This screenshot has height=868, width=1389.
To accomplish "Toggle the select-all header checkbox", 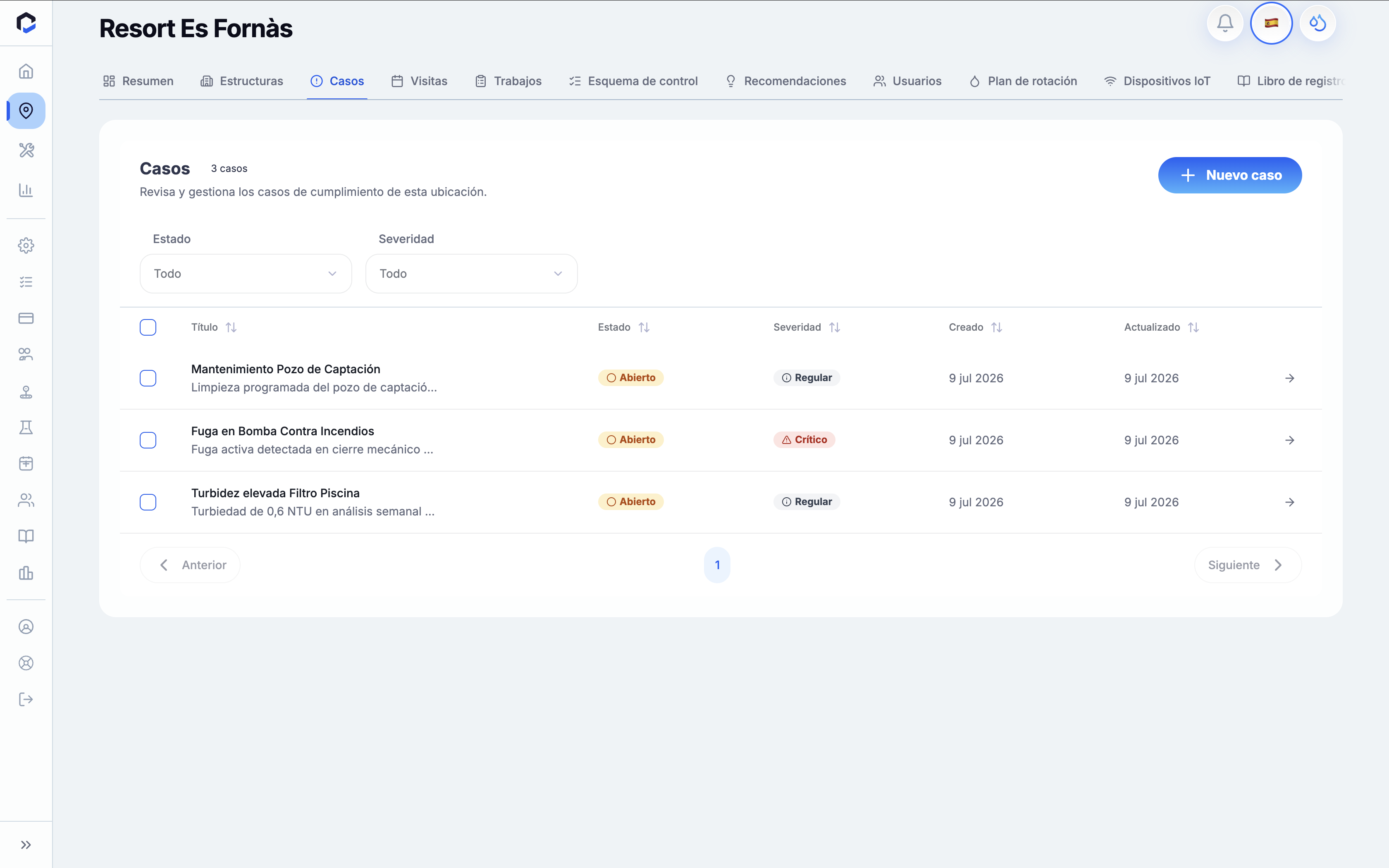I will [x=148, y=327].
